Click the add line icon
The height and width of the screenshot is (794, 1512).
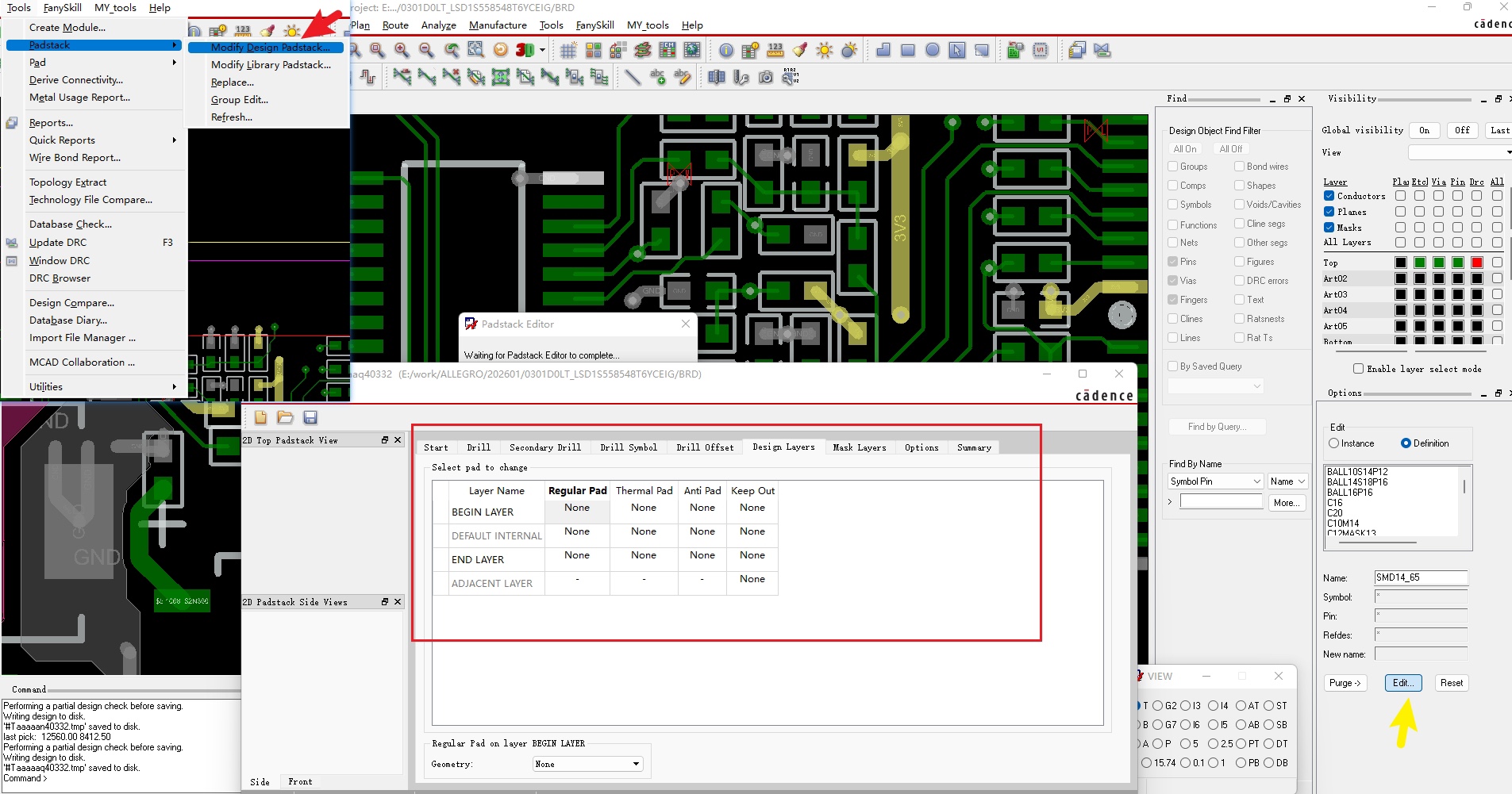pyautogui.click(x=632, y=77)
